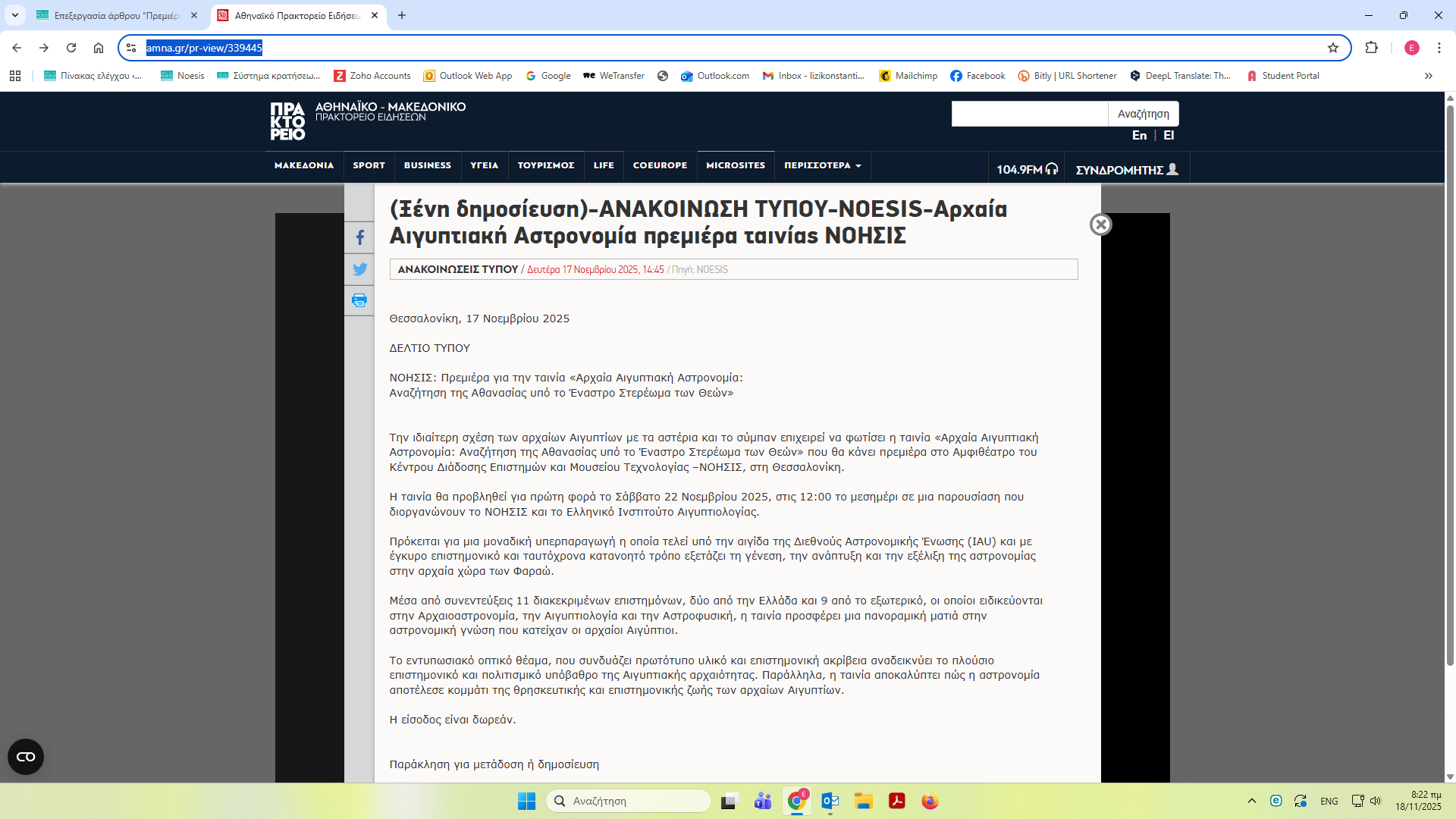Open the browser Extensions puzzle icon
The height and width of the screenshot is (819, 1456).
click(x=1371, y=48)
